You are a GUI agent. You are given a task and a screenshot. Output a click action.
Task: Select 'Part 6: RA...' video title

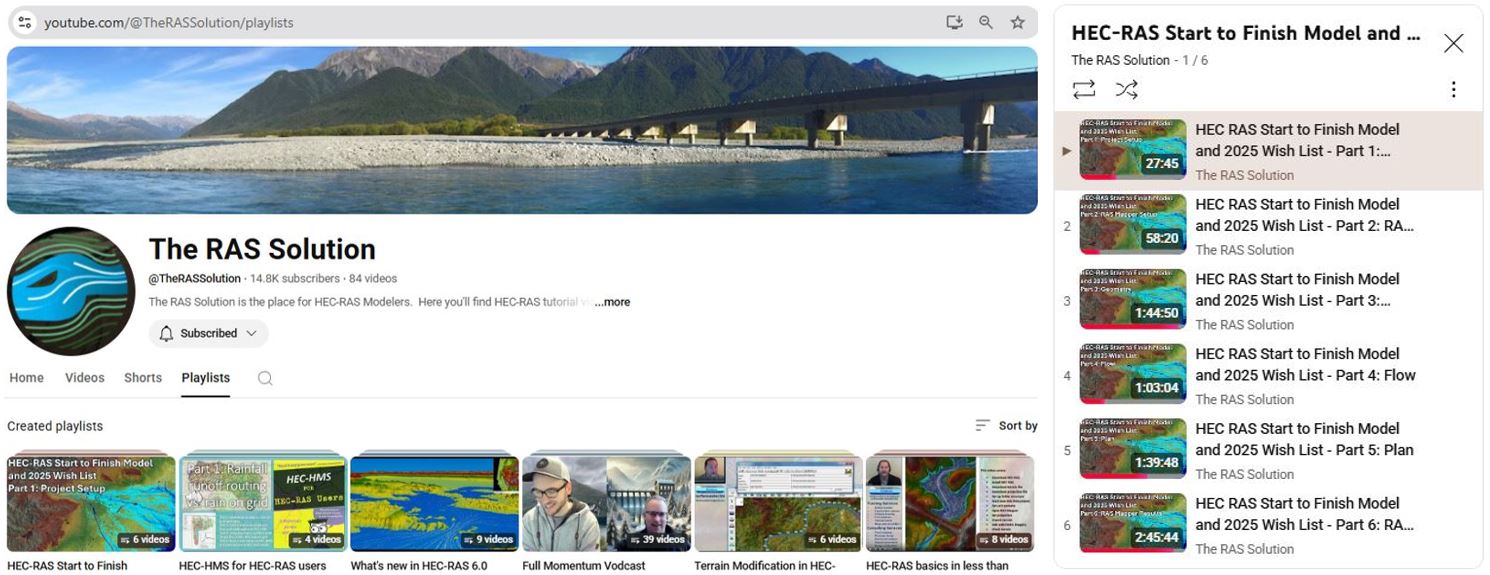1305,514
